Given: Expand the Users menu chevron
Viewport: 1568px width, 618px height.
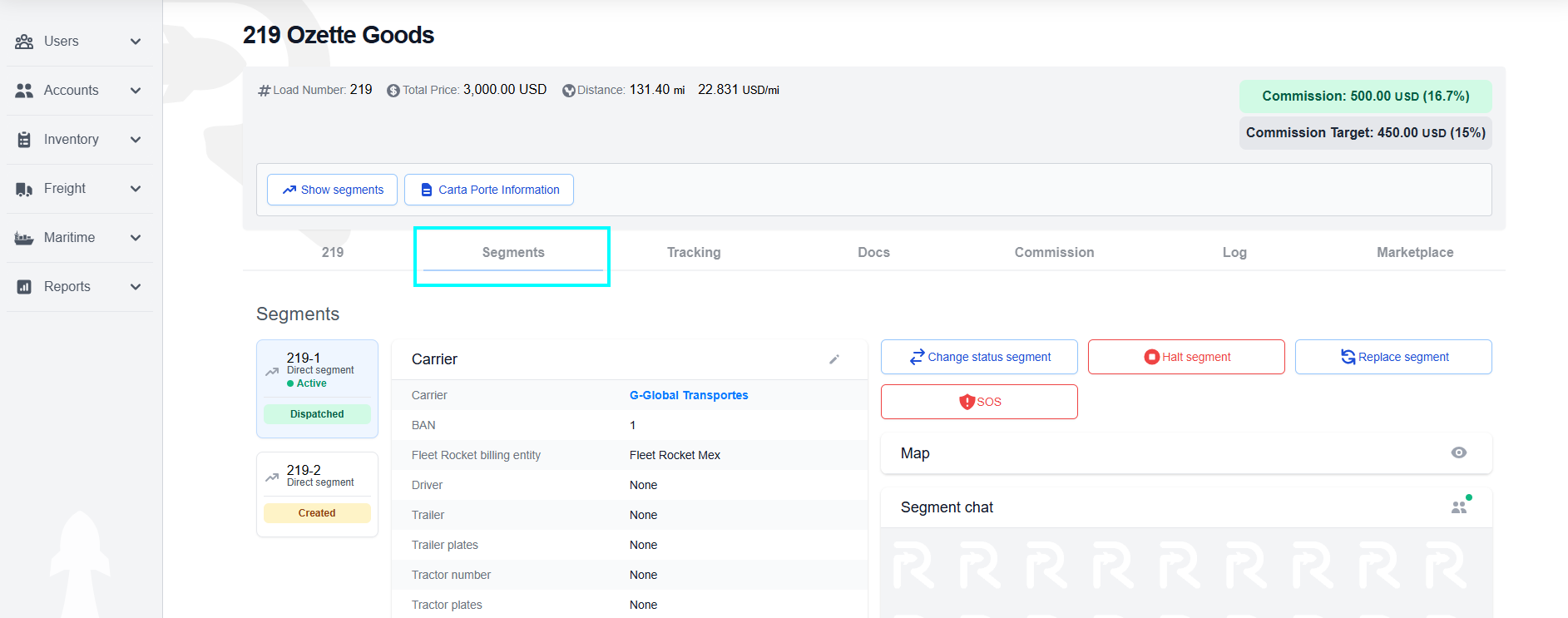Looking at the screenshot, I should tap(136, 42).
